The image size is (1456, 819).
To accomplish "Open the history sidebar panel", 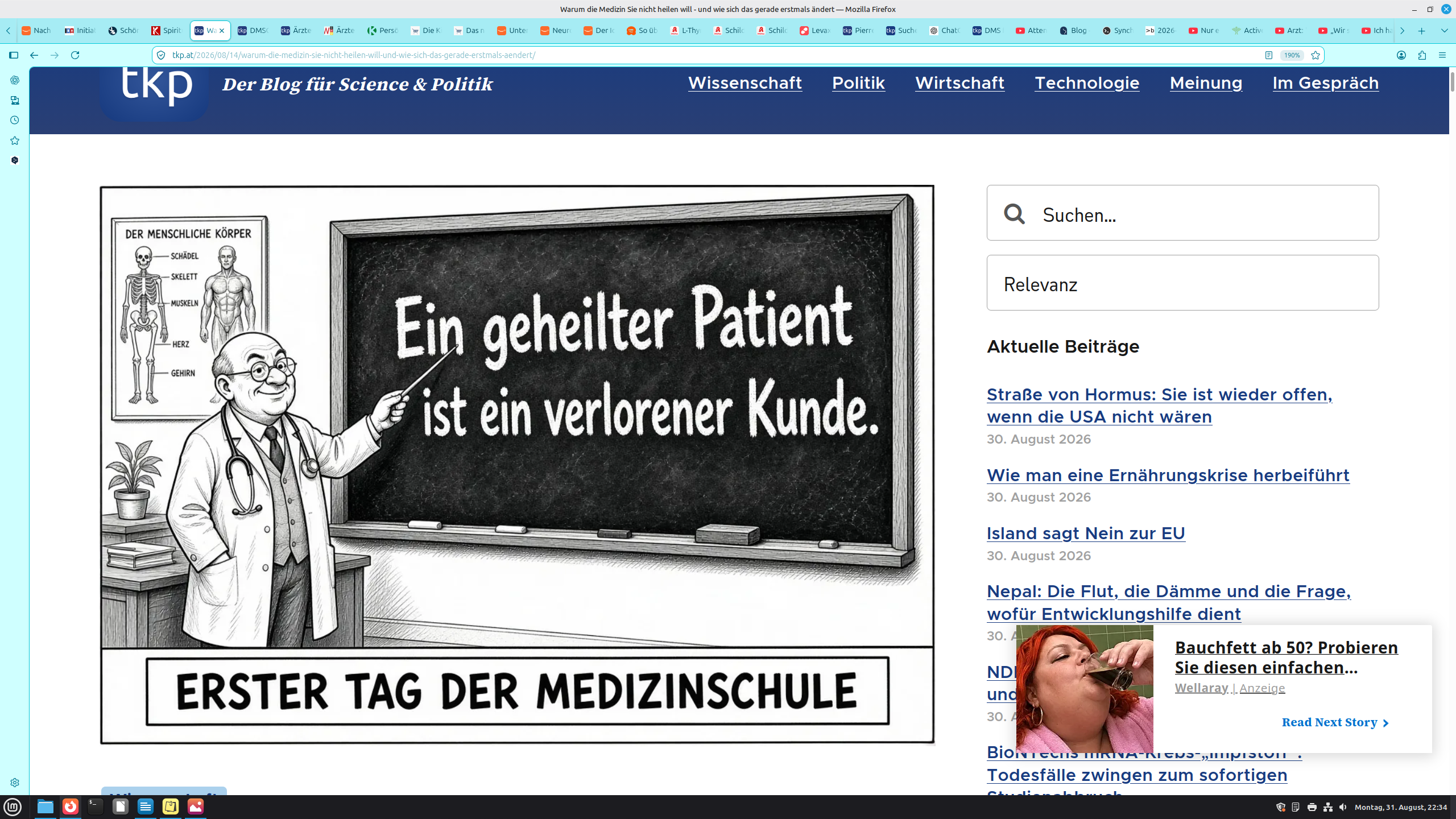I will click(15, 120).
